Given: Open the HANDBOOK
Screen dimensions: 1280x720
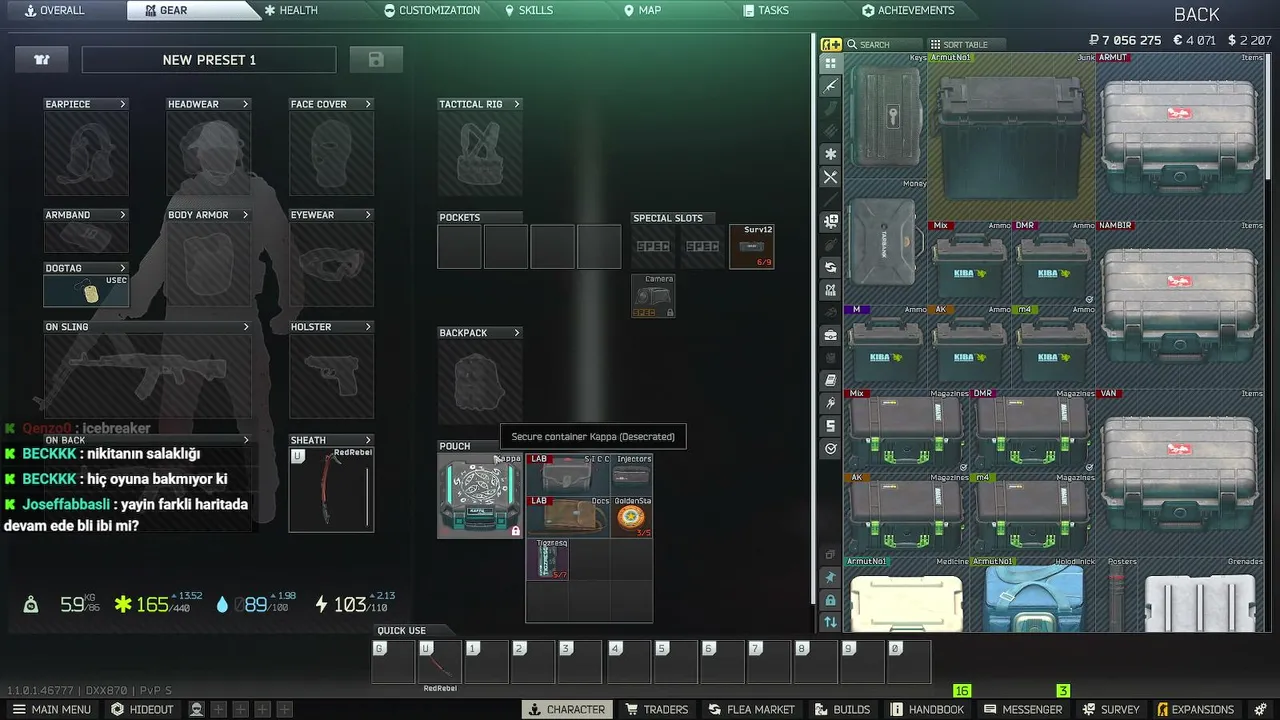Looking at the screenshot, I should [927, 709].
